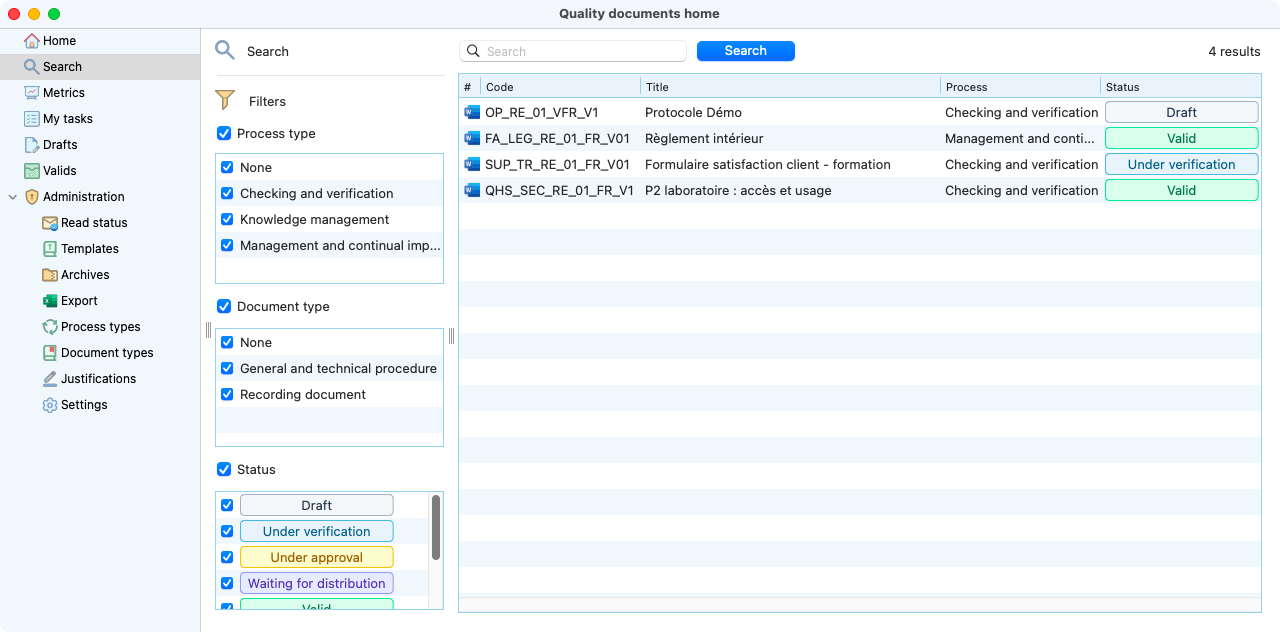Select Formulaire satisfaction client - formation title
This screenshot has width=1280, height=632.
coord(790,165)
